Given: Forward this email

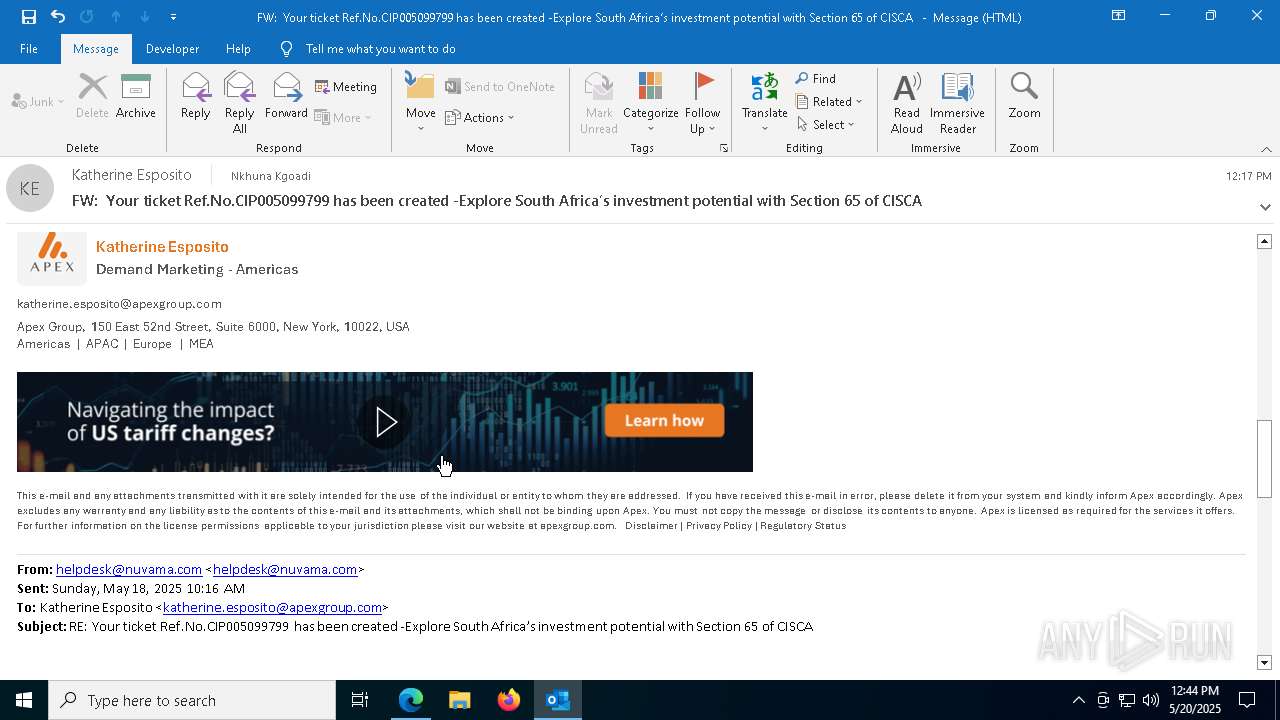Looking at the screenshot, I should [x=287, y=96].
